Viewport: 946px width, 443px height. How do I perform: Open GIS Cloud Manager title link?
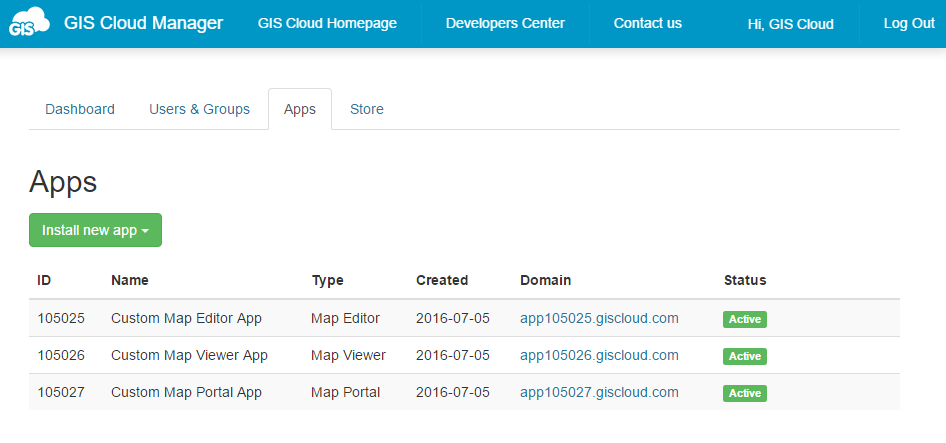click(x=144, y=23)
